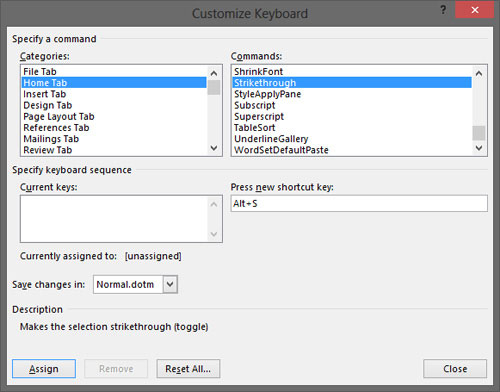Click the Assign button
The image size is (500, 392).
pyautogui.click(x=44, y=369)
